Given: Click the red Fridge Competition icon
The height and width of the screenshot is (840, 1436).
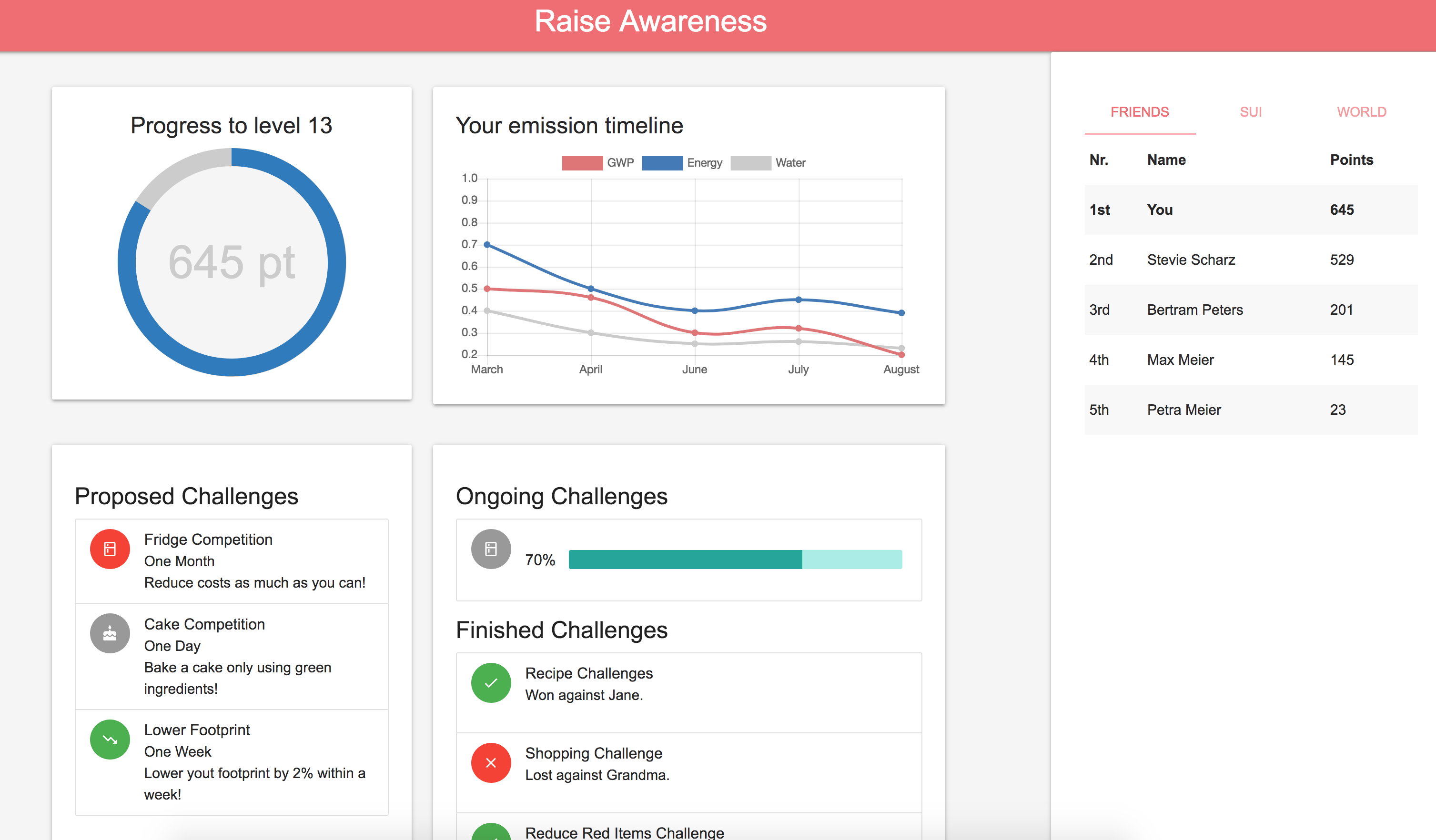Looking at the screenshot, I should pyautogui.click(x=110, y=549).
